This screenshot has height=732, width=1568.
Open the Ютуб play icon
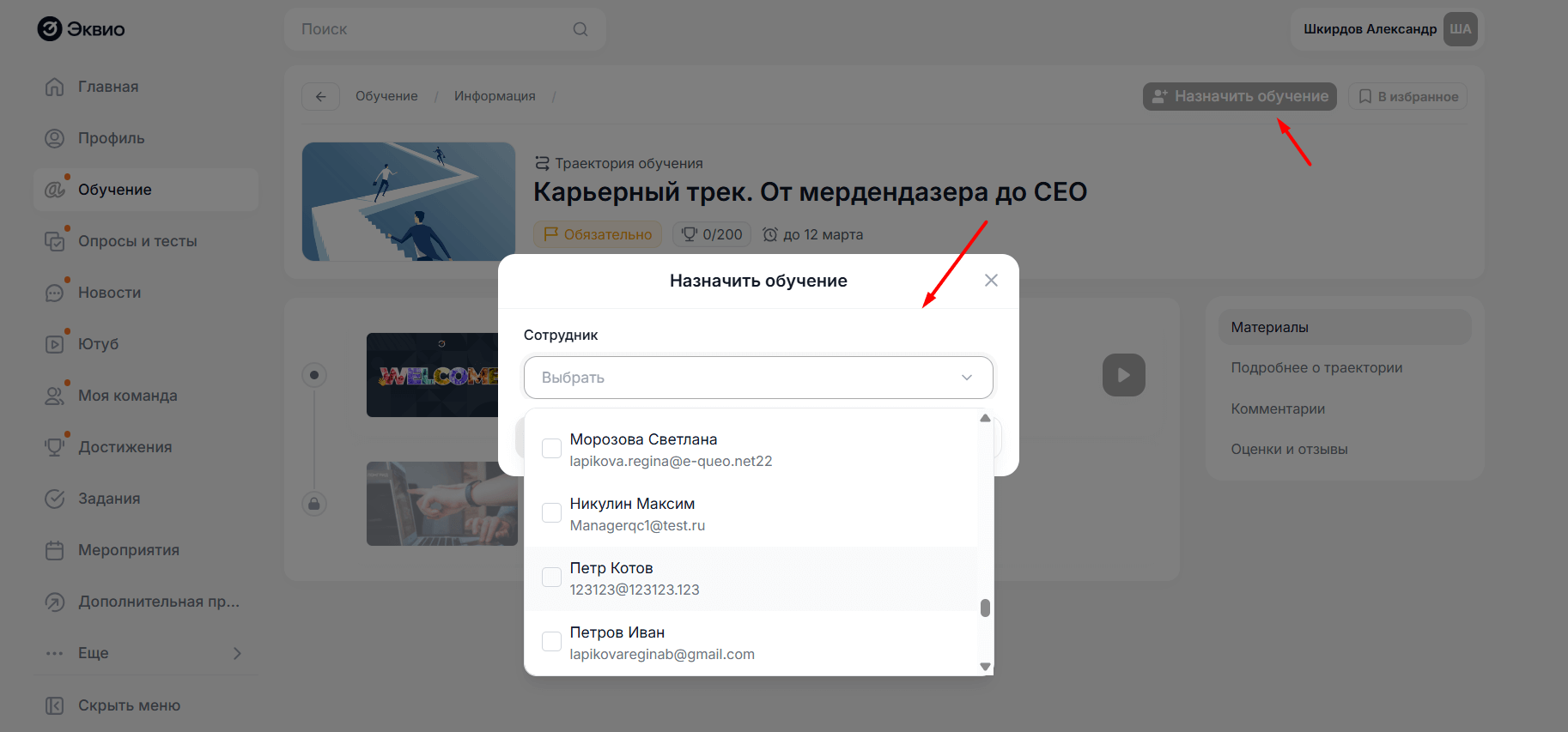pyautogui.click(x=54, y=344)
